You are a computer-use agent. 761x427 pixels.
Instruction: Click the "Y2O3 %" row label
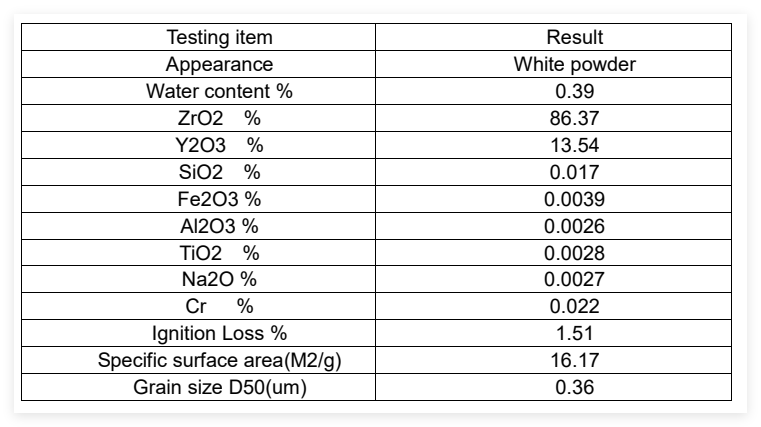click(219, 145)
